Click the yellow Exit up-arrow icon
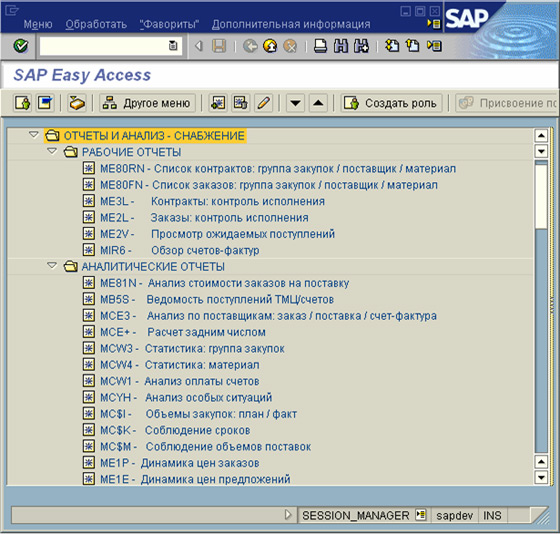This screenshot has width=560, height=534. [x=270, y=46]
